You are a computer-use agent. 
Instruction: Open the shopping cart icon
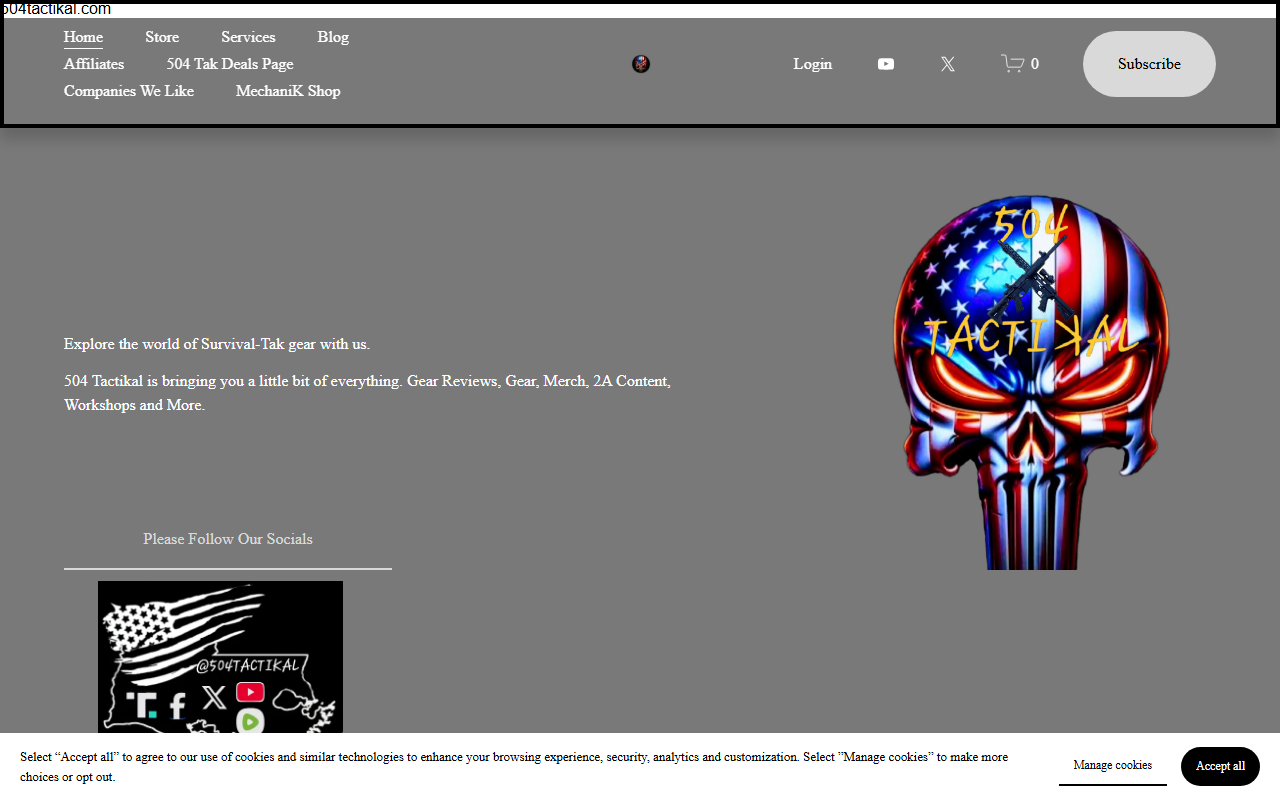click(1020, 64)
